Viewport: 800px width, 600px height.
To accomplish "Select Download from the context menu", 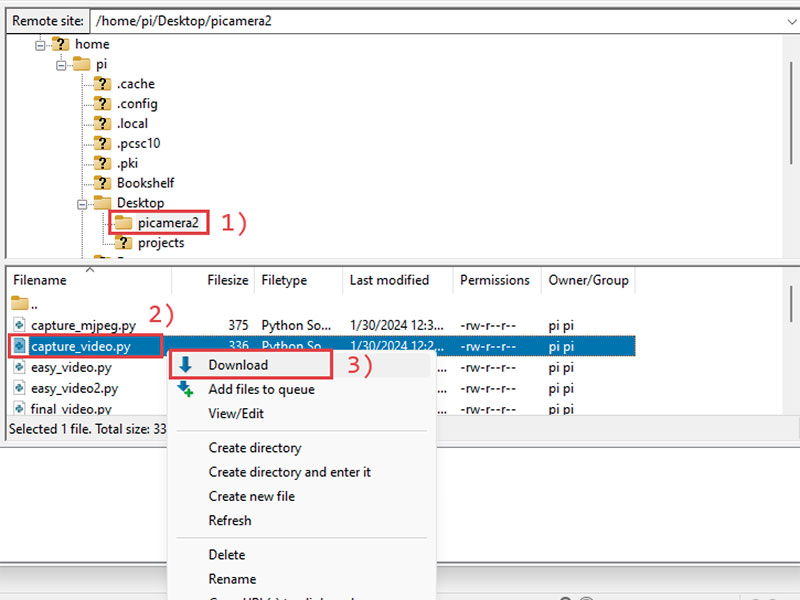I will (241, 365).
